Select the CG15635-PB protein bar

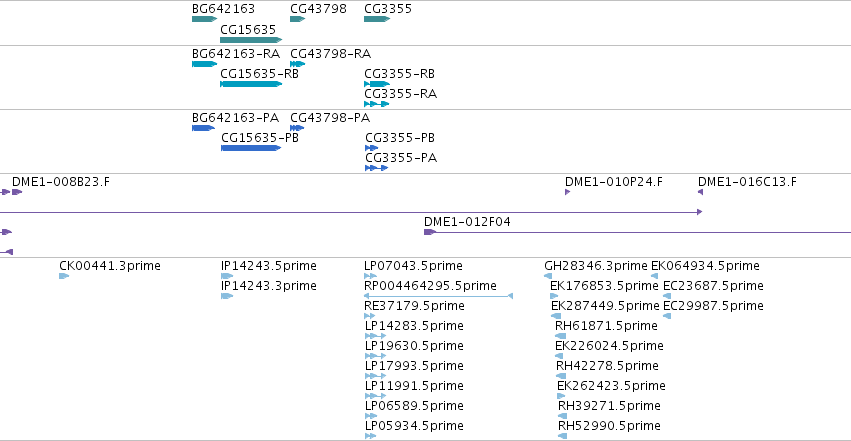(x=251, y=148)
